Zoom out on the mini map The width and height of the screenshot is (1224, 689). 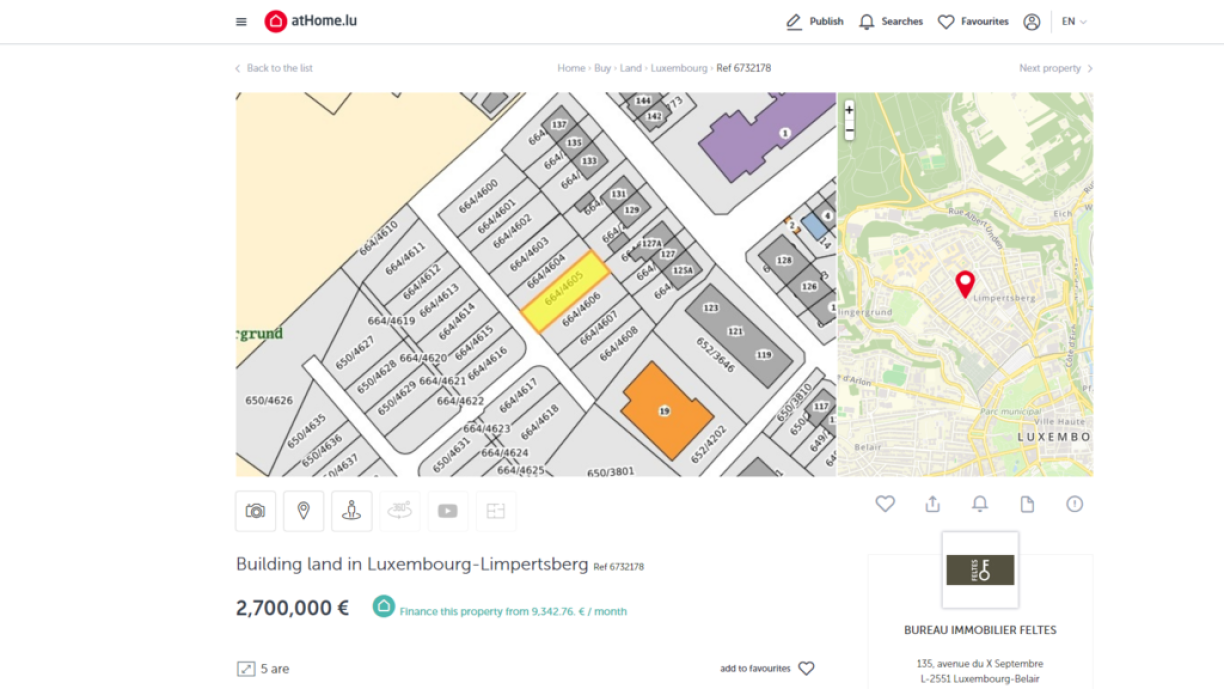click(x=849, y=131)
